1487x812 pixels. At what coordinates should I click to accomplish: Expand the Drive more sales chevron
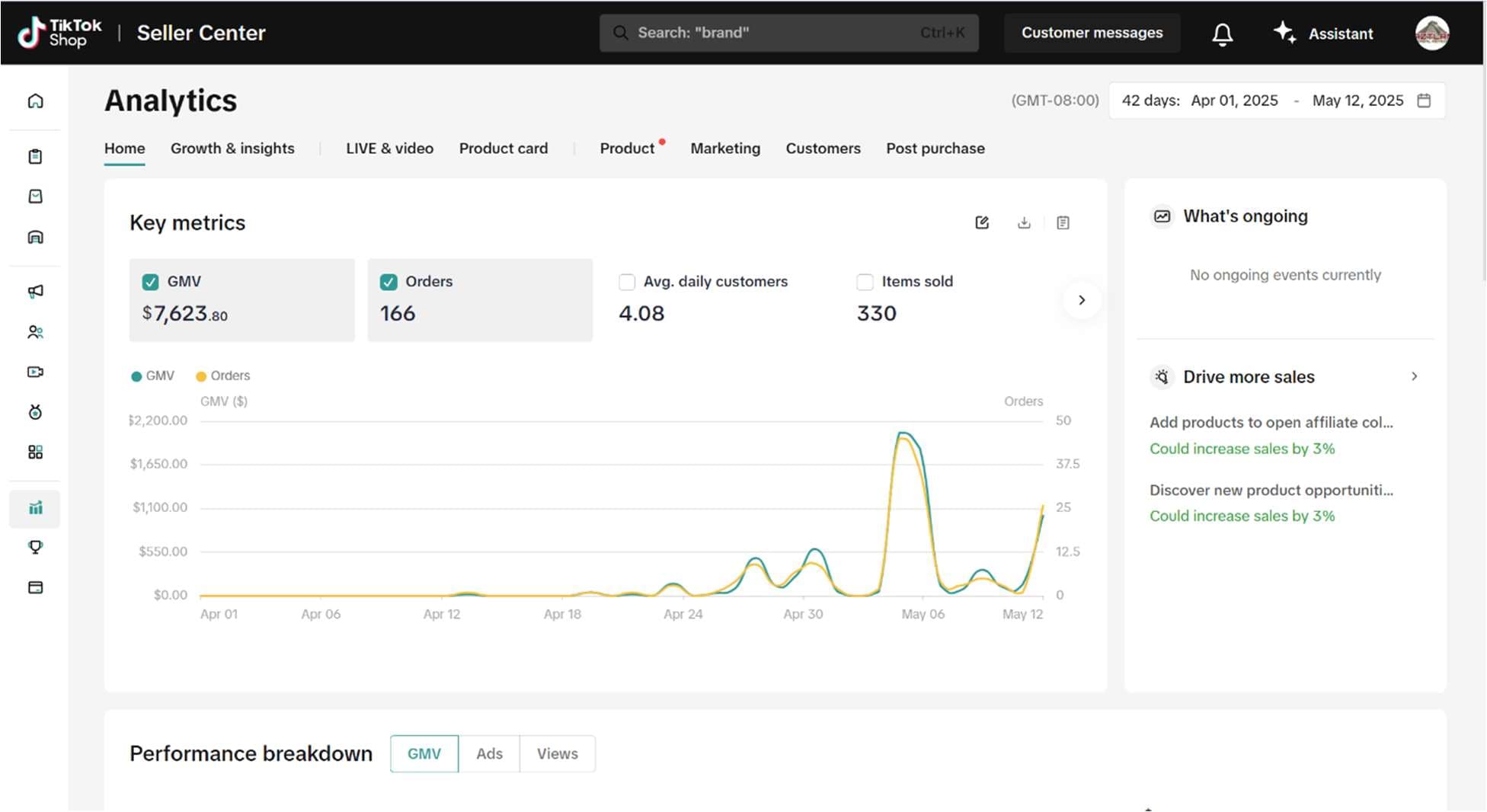tap(1414, 376)
